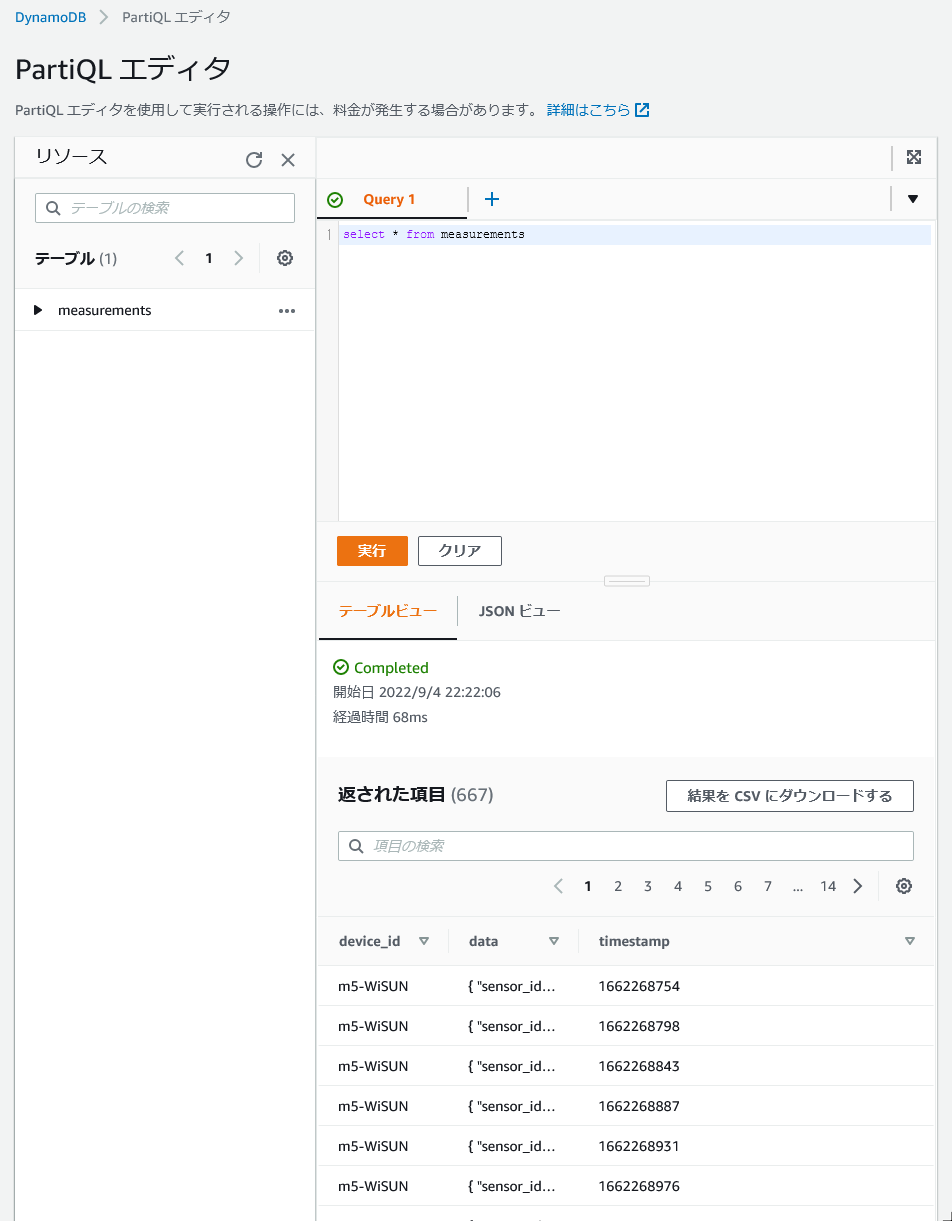
Task: Go to results page 2
Action: click(x=618, y=886)
